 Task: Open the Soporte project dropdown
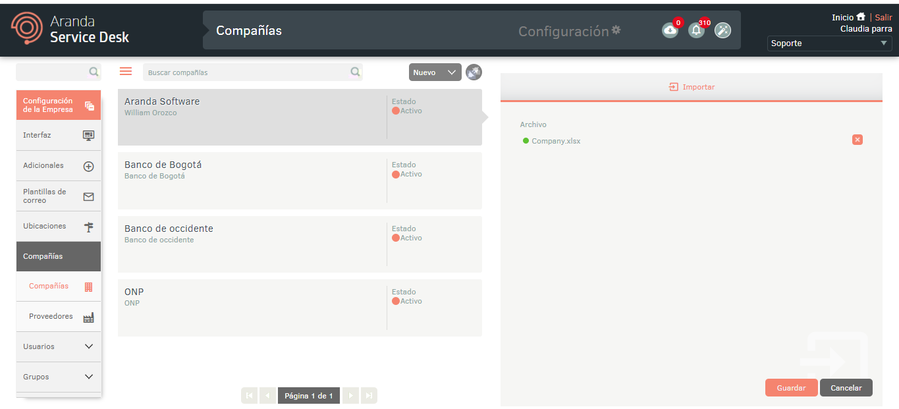pyautogui.click(x=829, y=43)
